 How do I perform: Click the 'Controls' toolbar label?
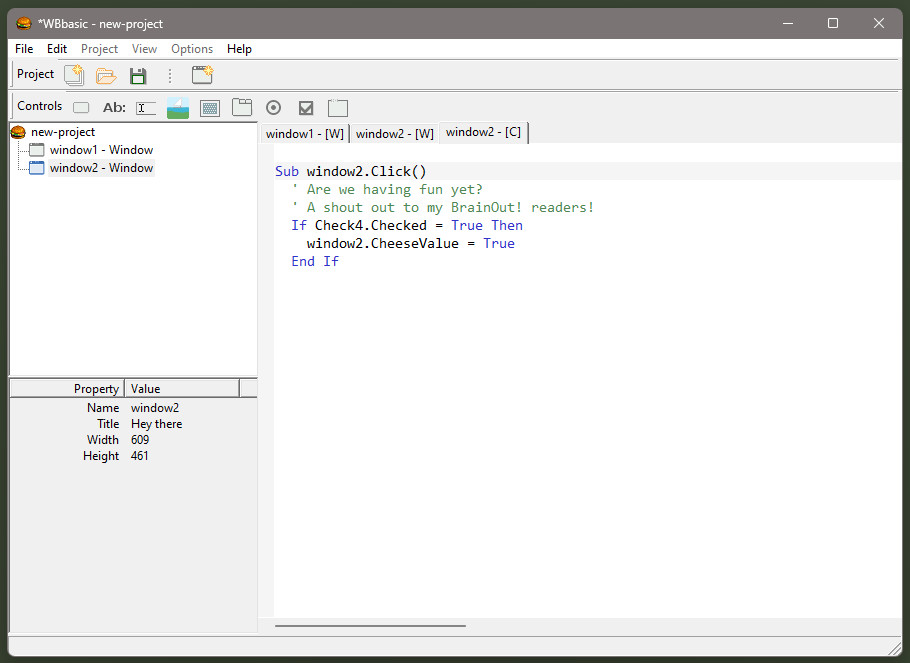[x=39, y=106]
